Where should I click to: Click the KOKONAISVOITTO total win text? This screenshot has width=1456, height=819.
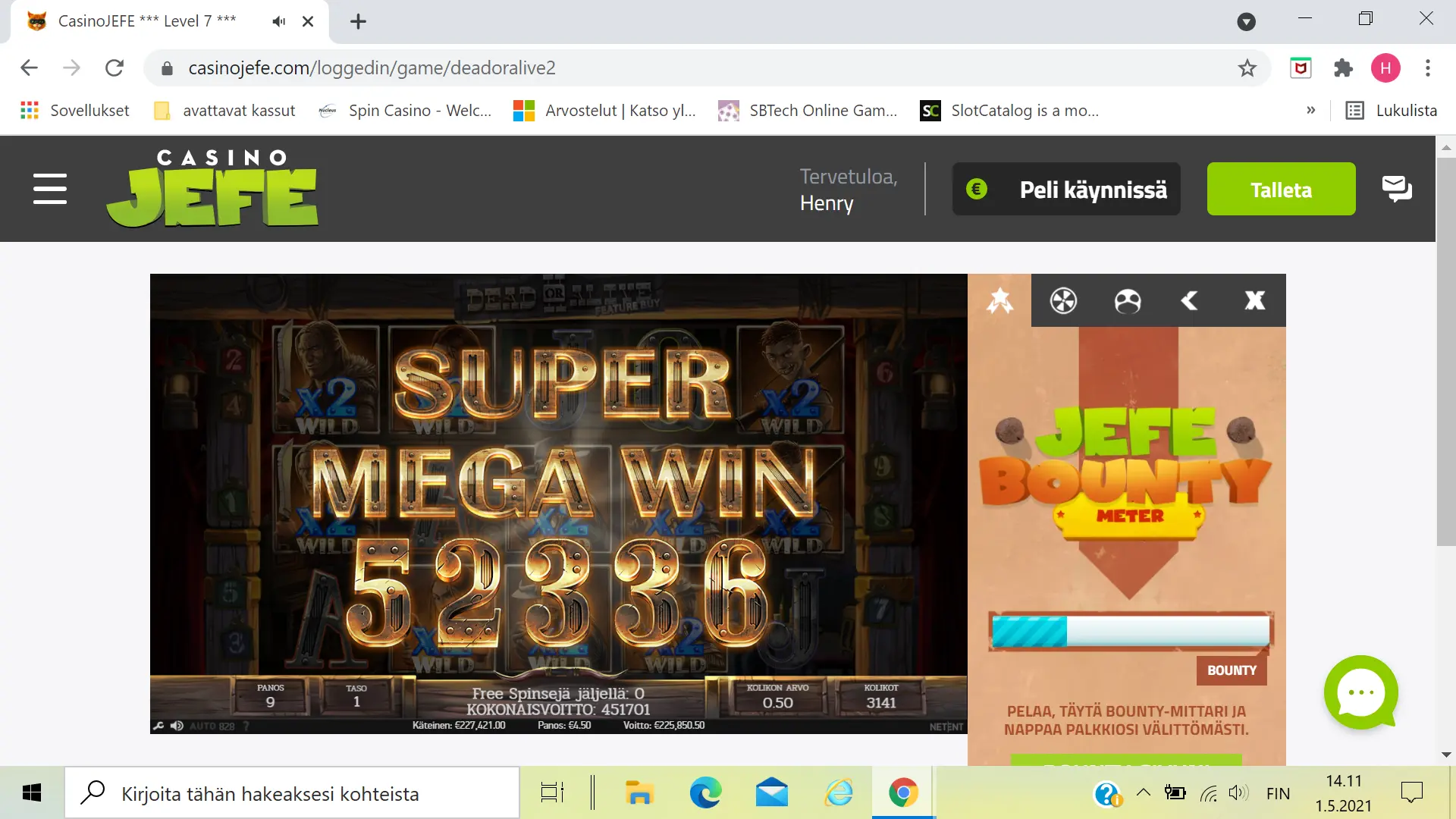tap(558, 710)
